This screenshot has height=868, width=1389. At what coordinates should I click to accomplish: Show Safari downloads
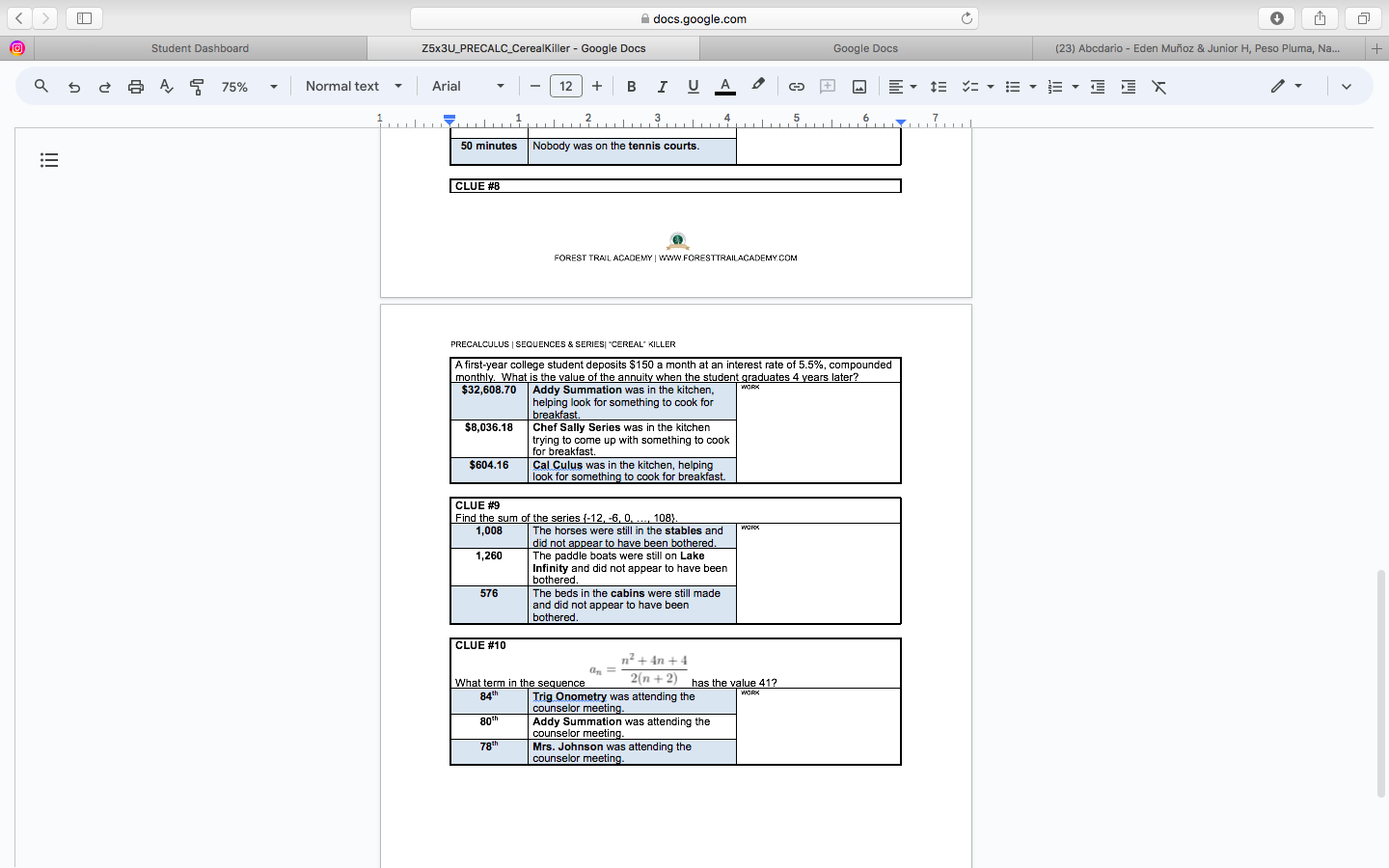pos(1277,17)
